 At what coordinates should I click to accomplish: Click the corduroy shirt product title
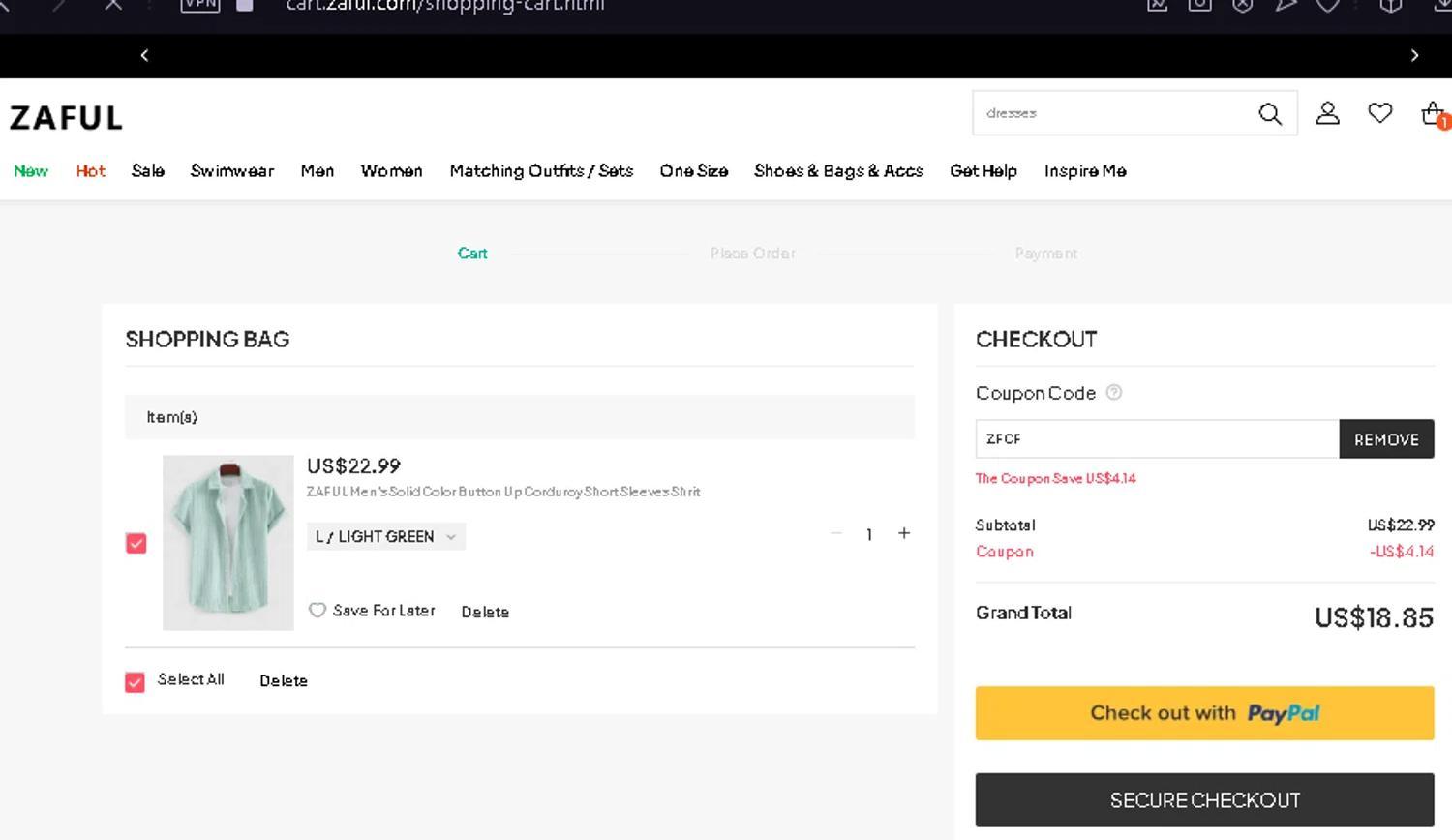(503, 492)
